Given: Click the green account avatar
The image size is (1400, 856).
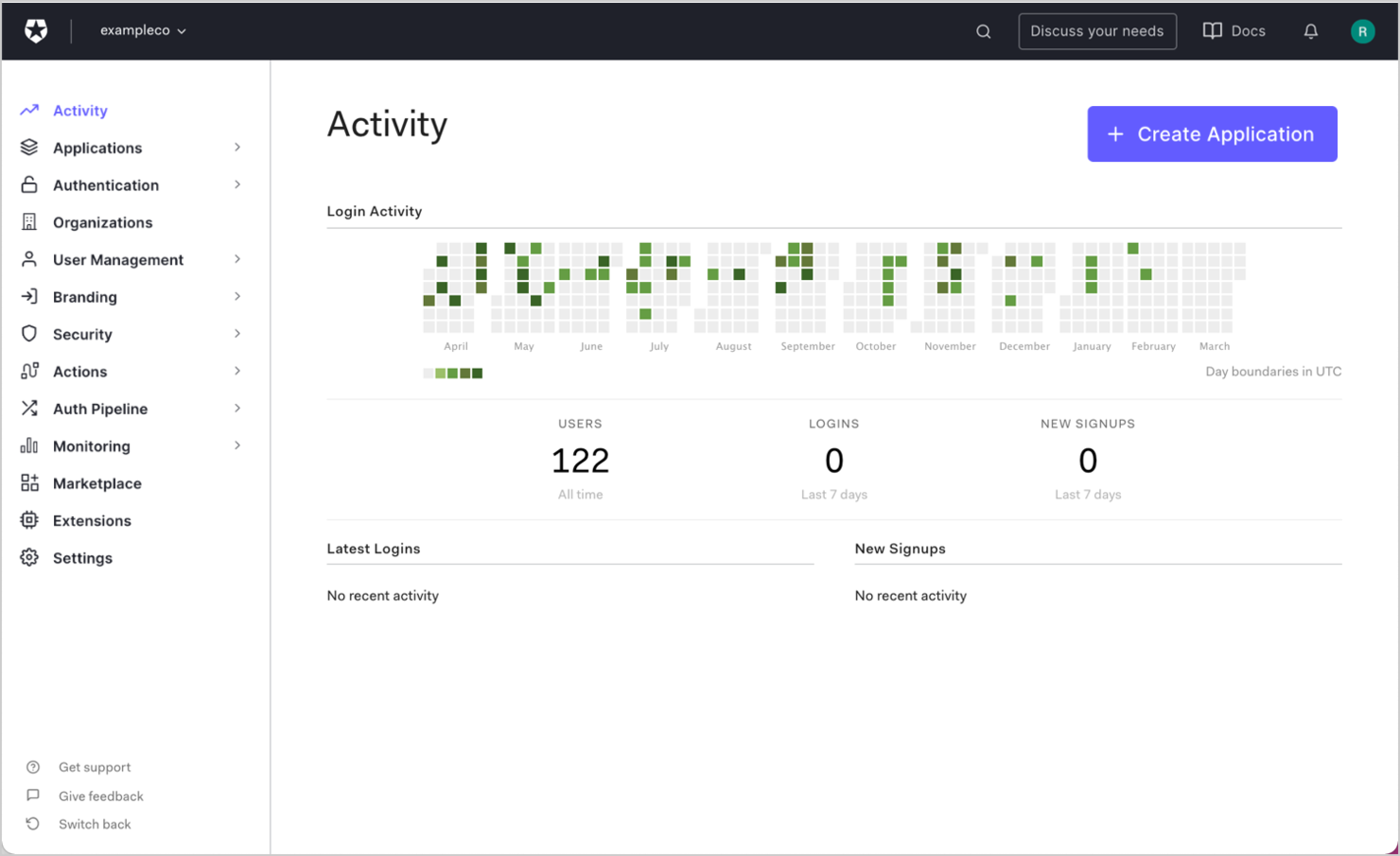Looking at the screenshot, I should pyautogui.click(x=1362, y=30).
